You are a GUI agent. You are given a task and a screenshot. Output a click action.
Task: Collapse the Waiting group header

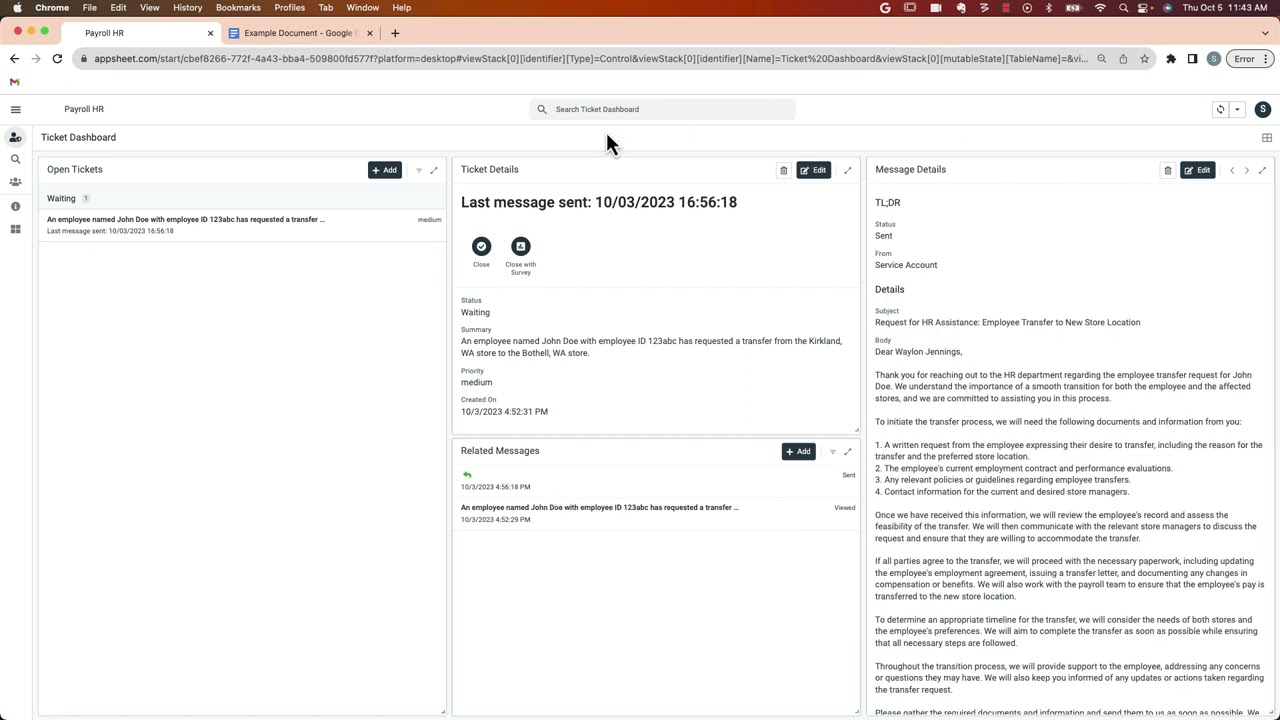pyautogui.click(x=241, y=198)
